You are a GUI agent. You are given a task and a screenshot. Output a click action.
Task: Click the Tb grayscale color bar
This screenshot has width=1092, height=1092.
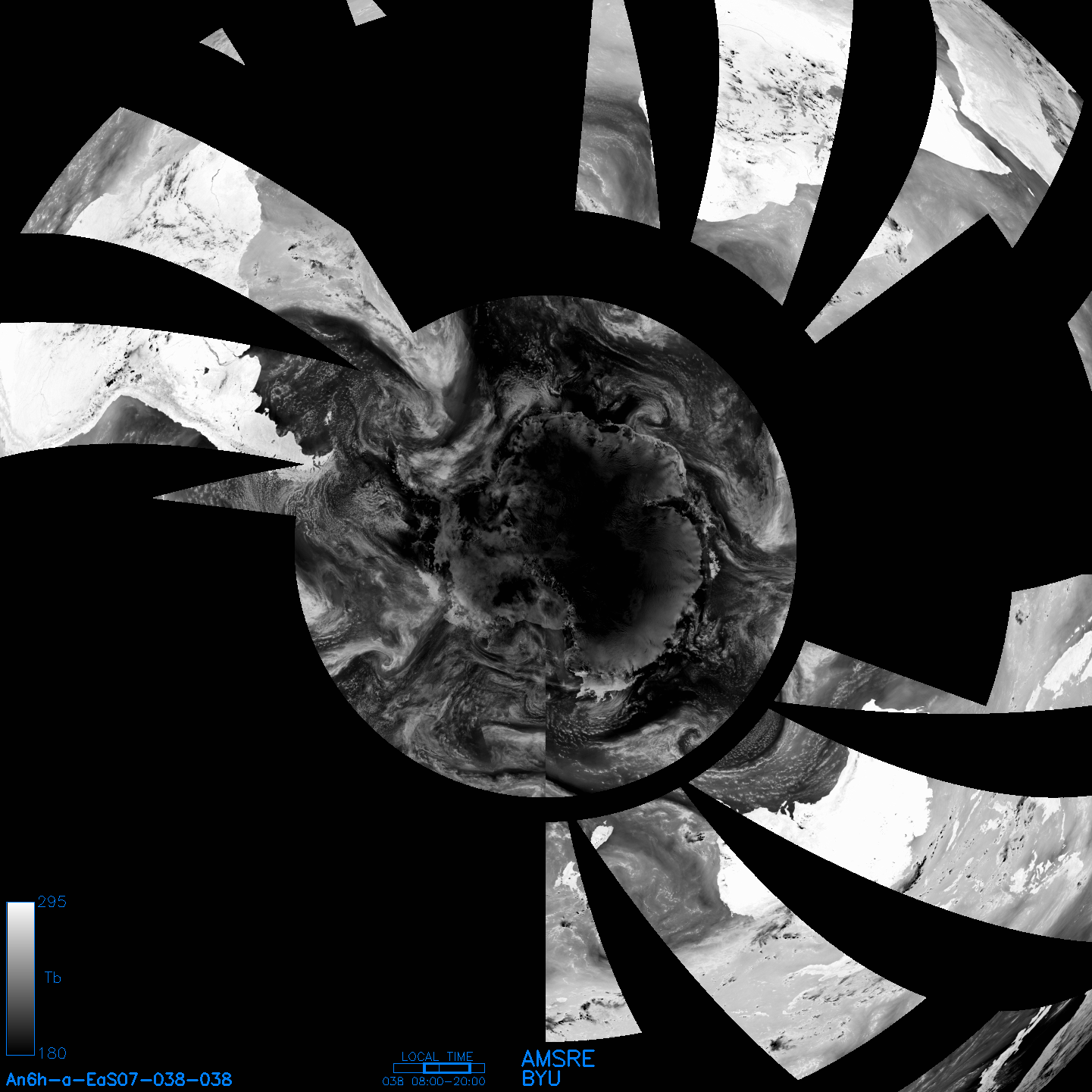point(20,978)
